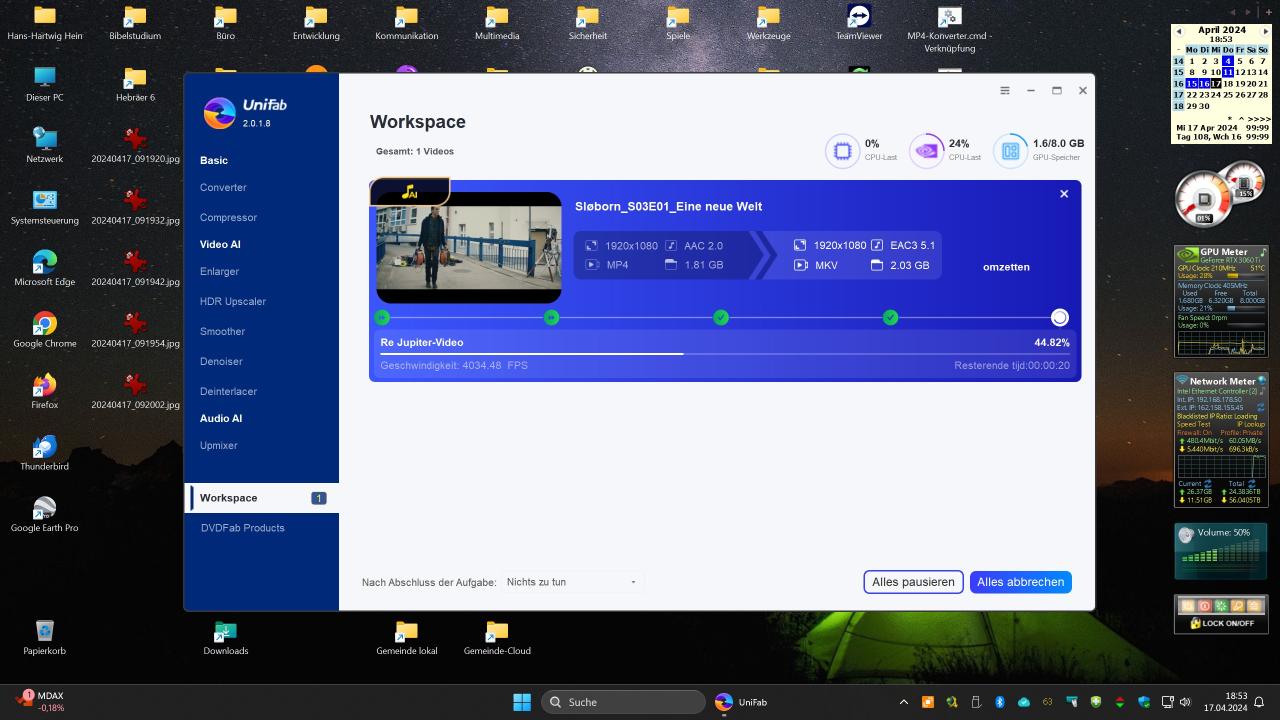Viewport: 1280px width, 720px height.
Task: Click the fourth green checkmark step
Action: pyautogui.click(x=891, y=317)
